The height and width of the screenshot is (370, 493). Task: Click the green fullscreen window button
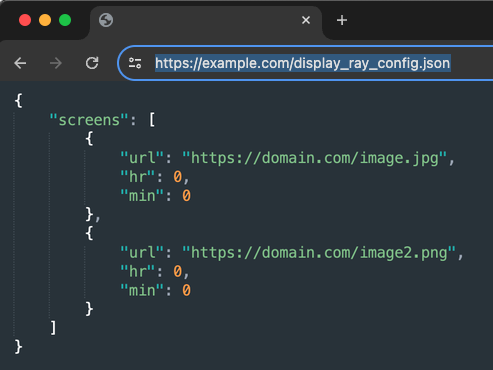tap(65, 20)
